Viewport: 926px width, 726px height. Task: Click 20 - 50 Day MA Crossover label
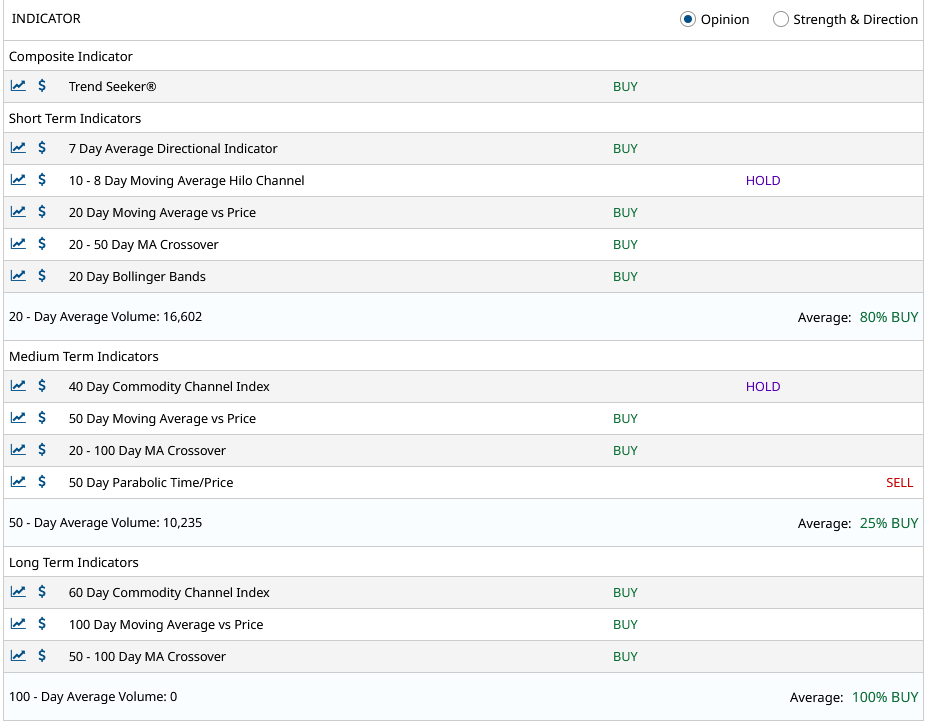(x=144, y=245)
